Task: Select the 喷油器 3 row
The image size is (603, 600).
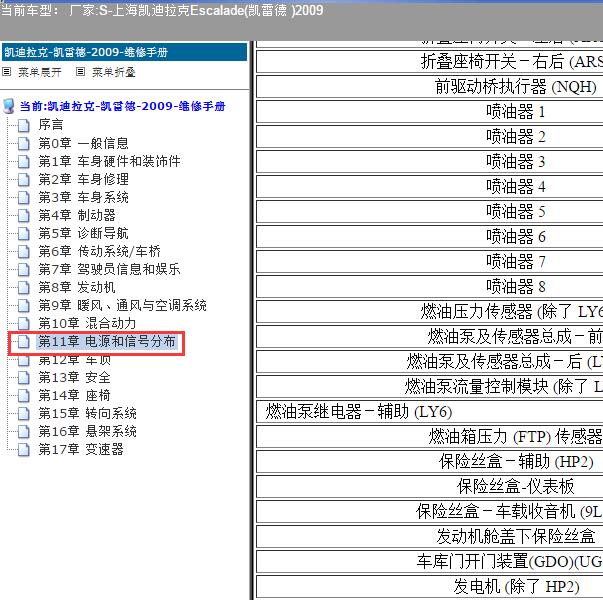Action: (430, 162)
